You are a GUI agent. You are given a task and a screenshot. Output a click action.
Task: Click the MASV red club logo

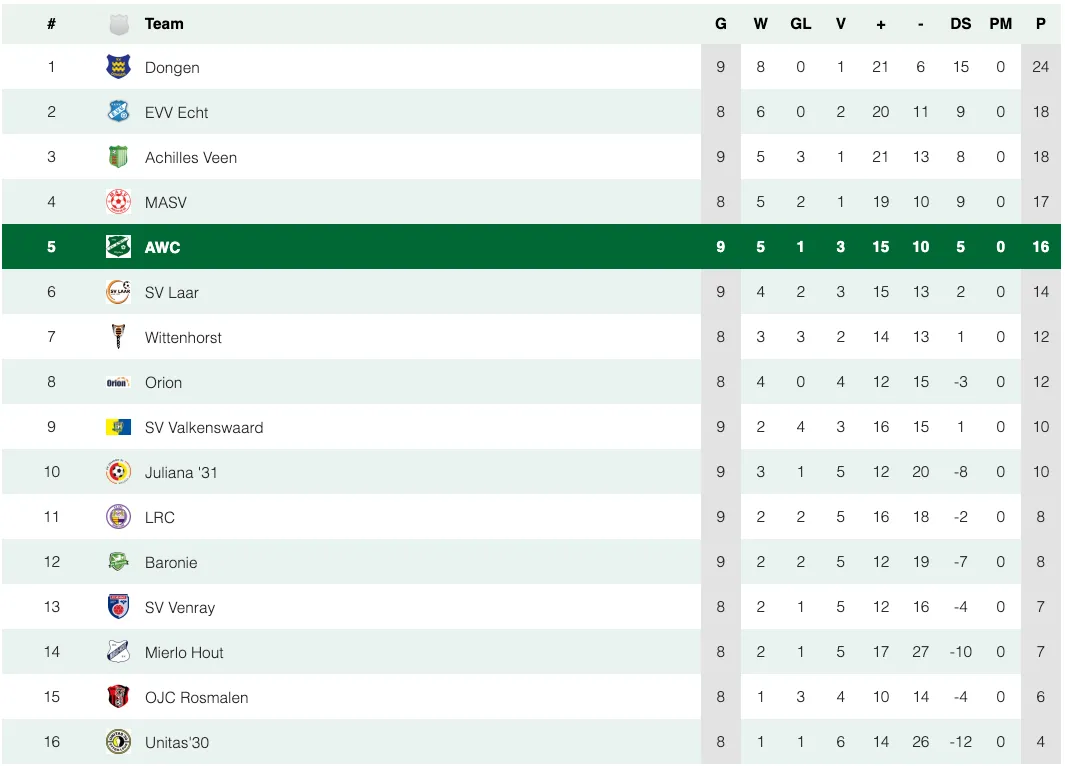pos(118,202)
